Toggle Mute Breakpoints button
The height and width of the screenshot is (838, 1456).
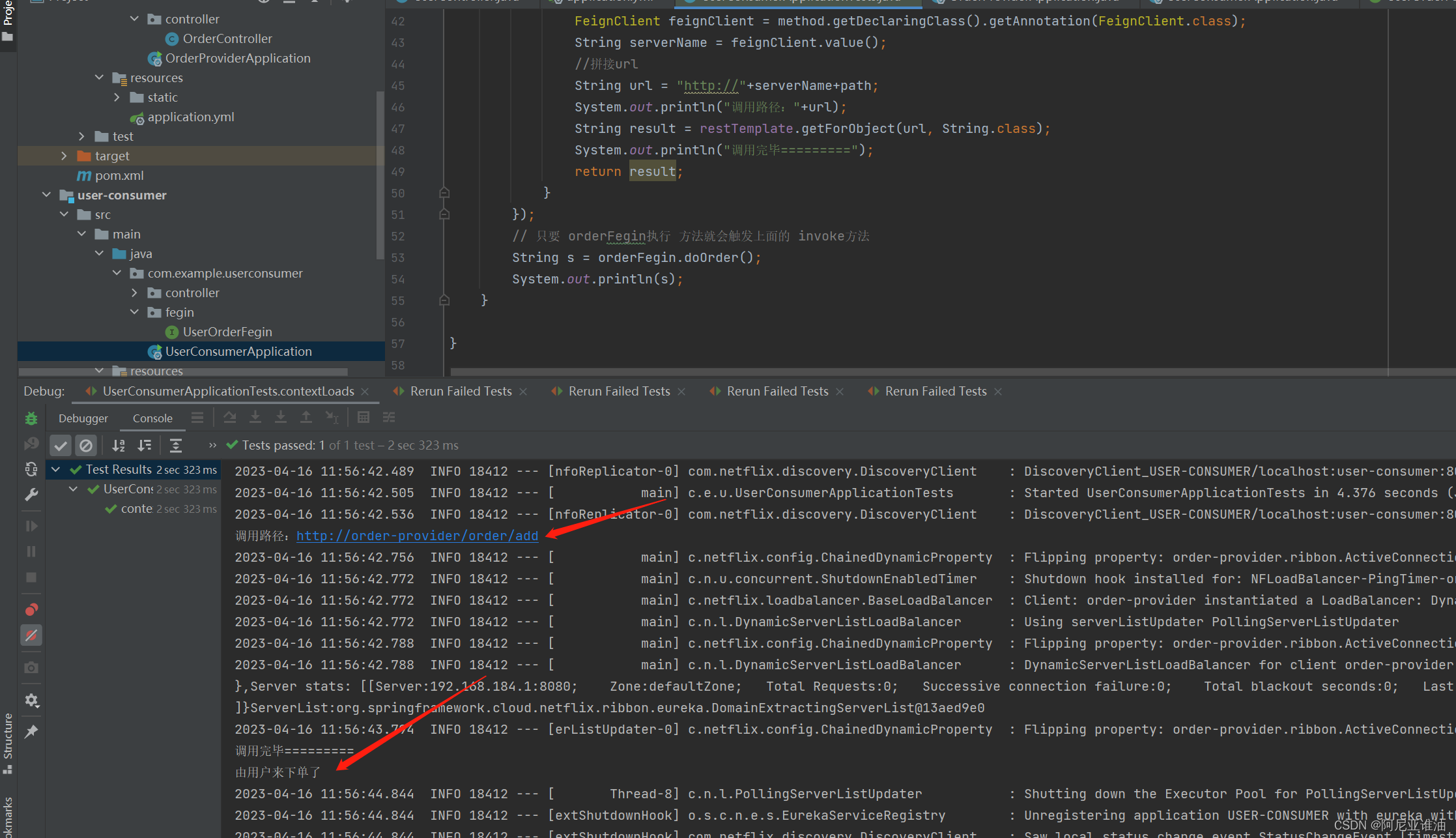coord(31,635)
